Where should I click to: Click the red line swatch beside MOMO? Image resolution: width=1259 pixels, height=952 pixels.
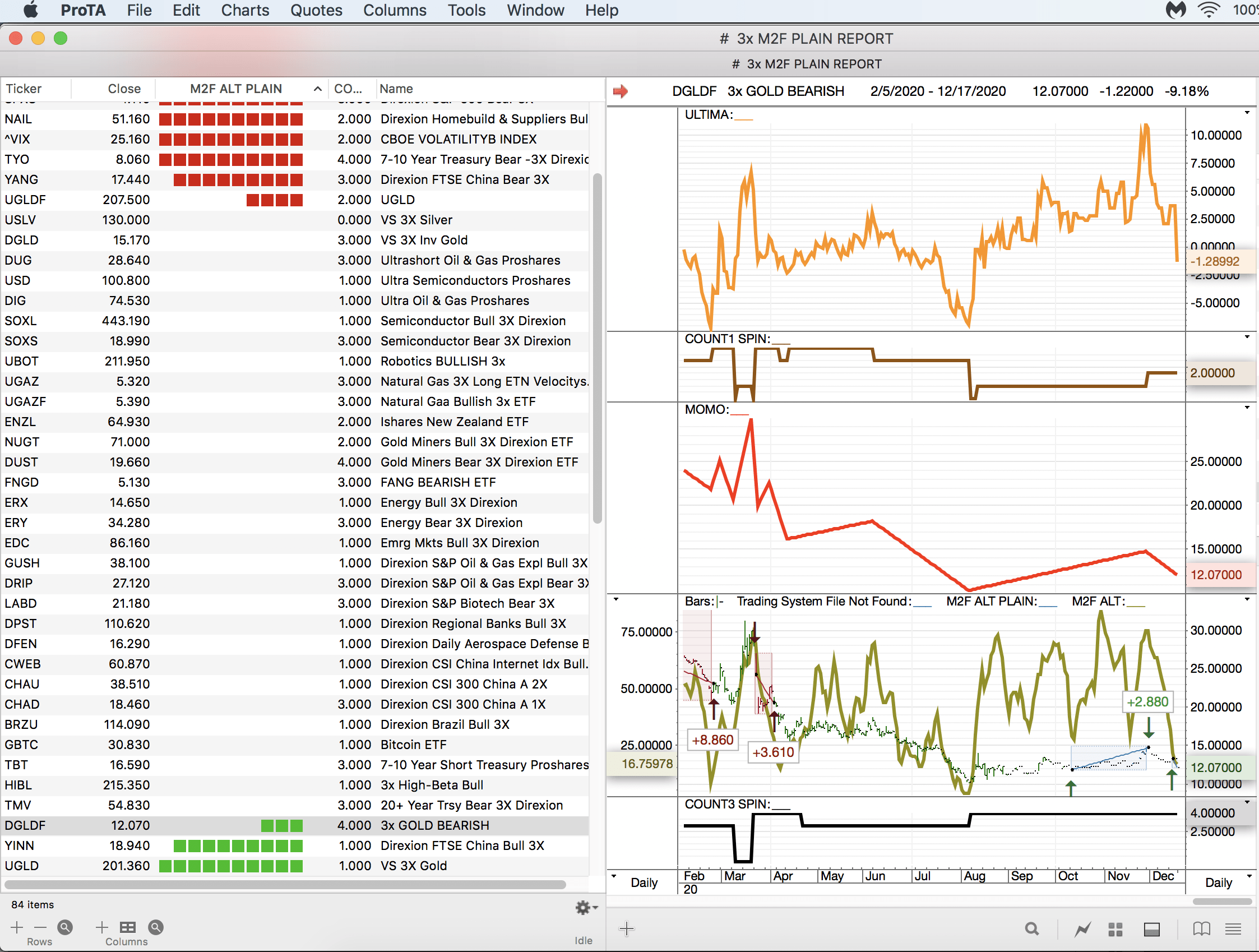(740, 414)
